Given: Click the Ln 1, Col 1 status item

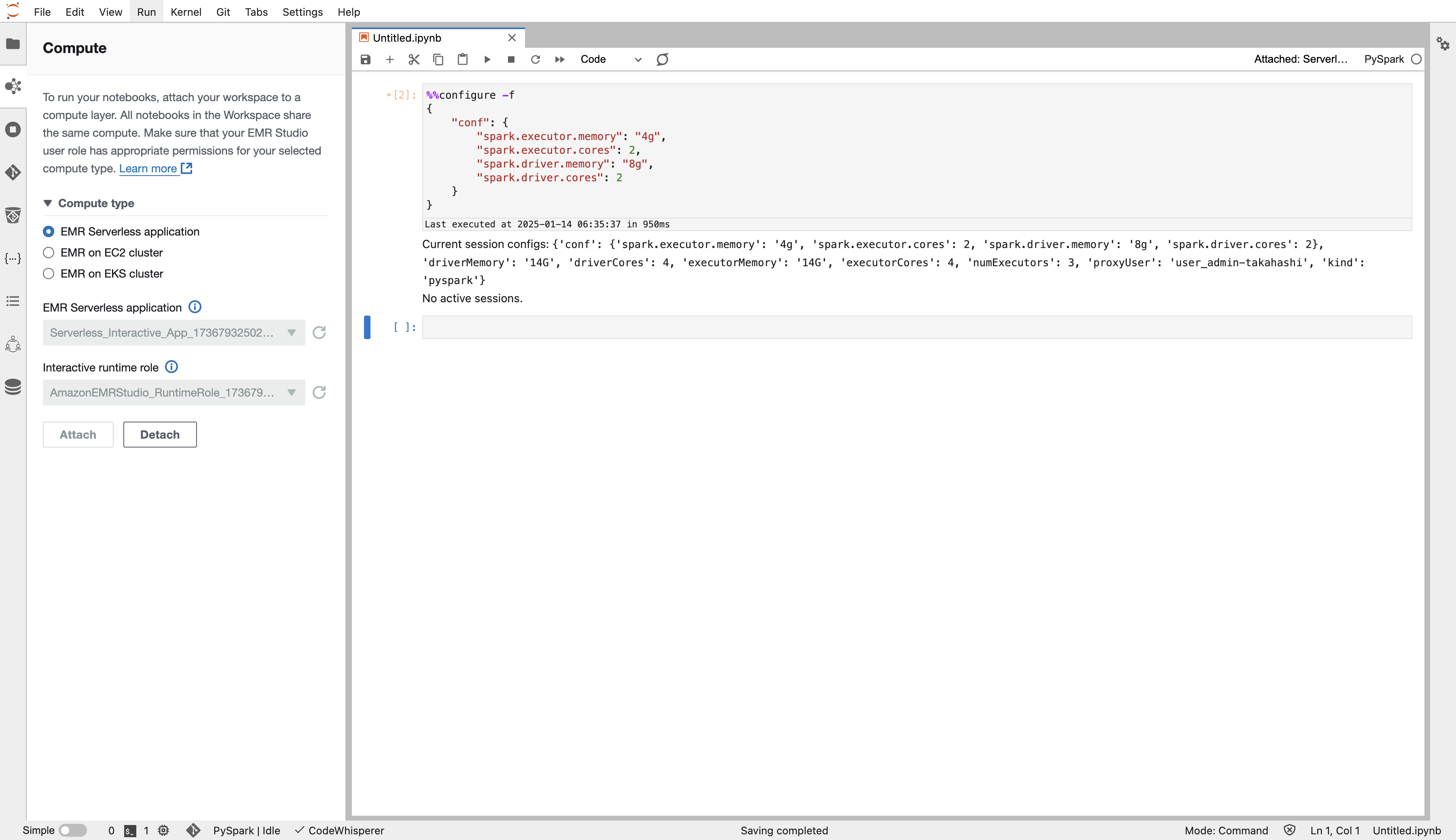Looking at the screenshot, I should click(x=1334, y=831).
